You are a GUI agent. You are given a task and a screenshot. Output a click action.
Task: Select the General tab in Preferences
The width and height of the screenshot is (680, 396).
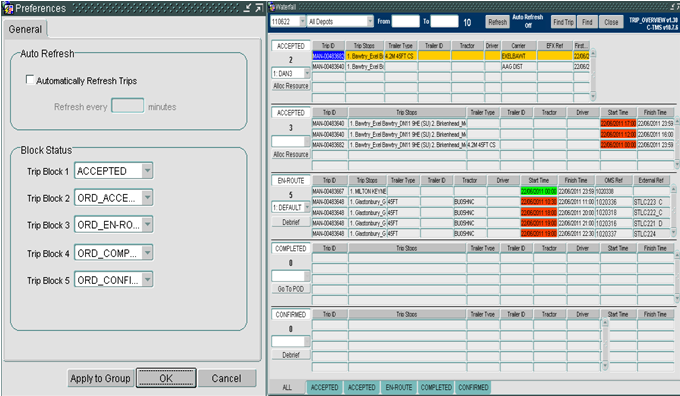click(25, 29)
